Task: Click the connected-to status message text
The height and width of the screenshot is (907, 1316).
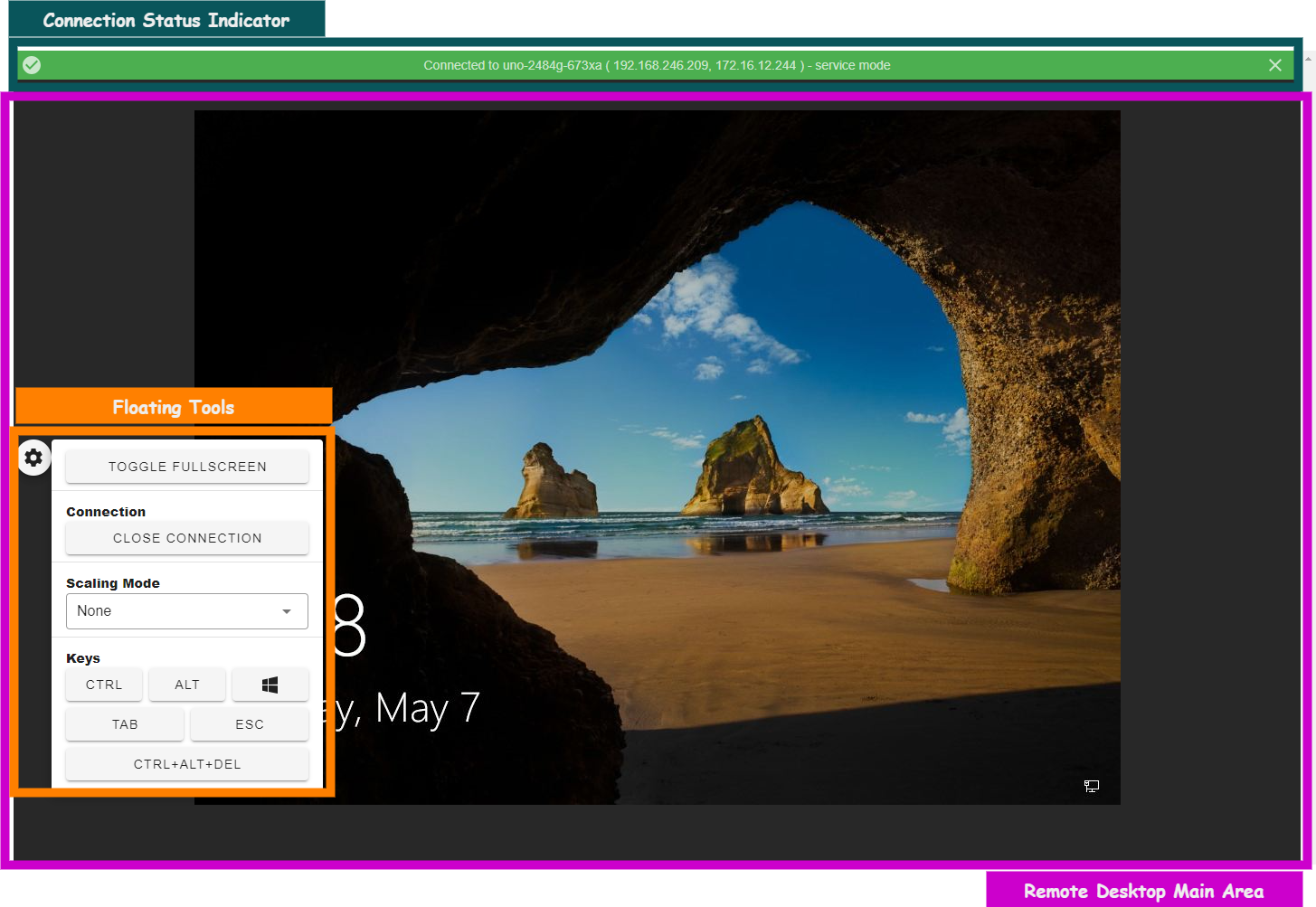Action: pos(657,65)
